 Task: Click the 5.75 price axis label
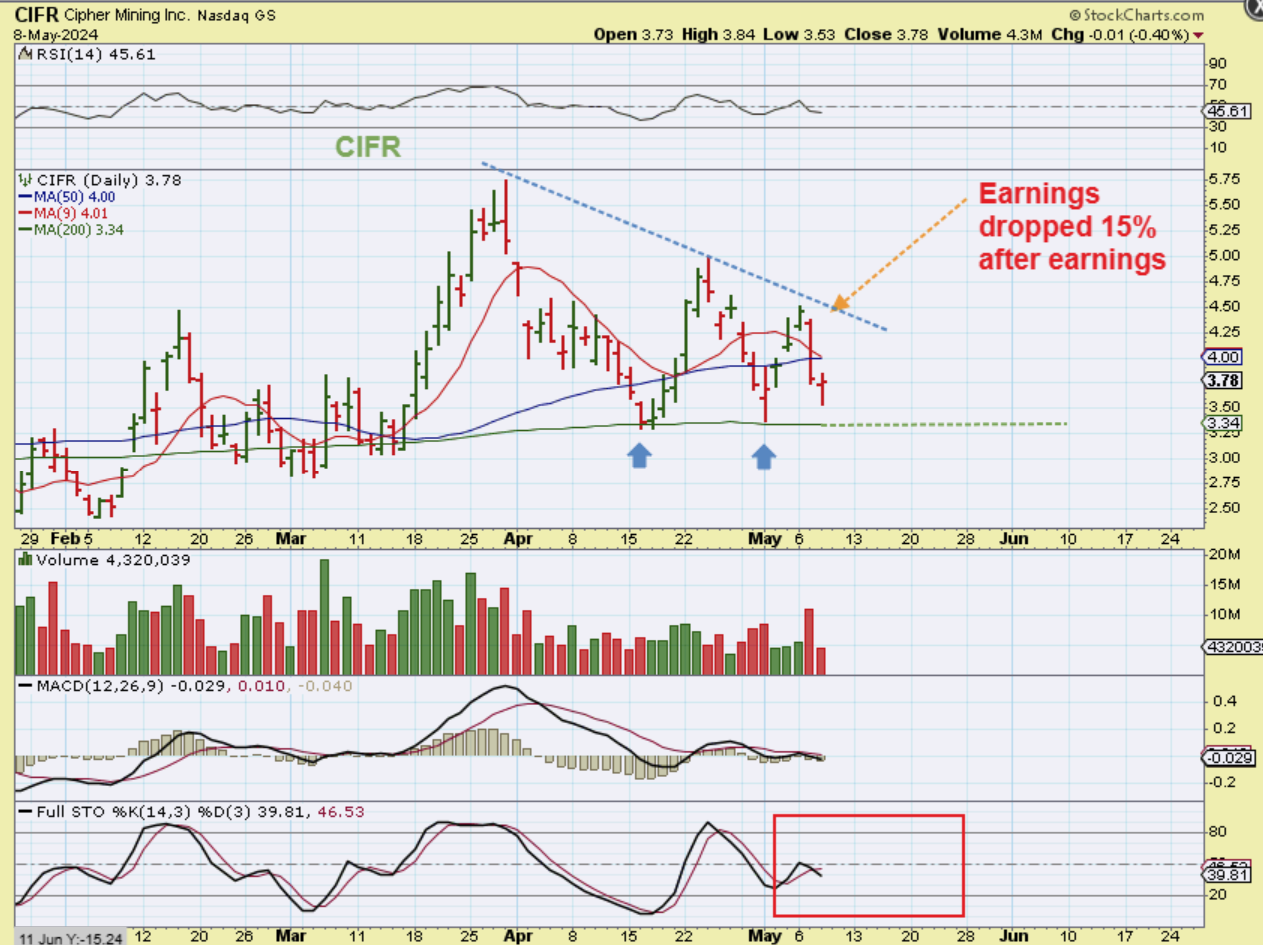point(1224,179)
